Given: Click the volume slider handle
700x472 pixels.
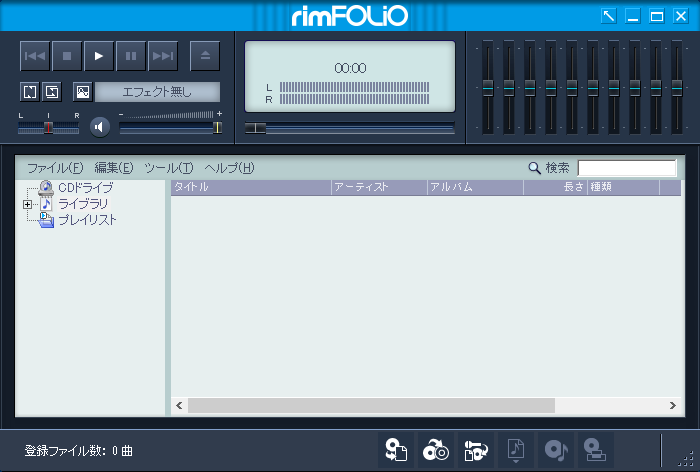Looking at the screenshot, I should pyautogui.click(x=217, y=128).
